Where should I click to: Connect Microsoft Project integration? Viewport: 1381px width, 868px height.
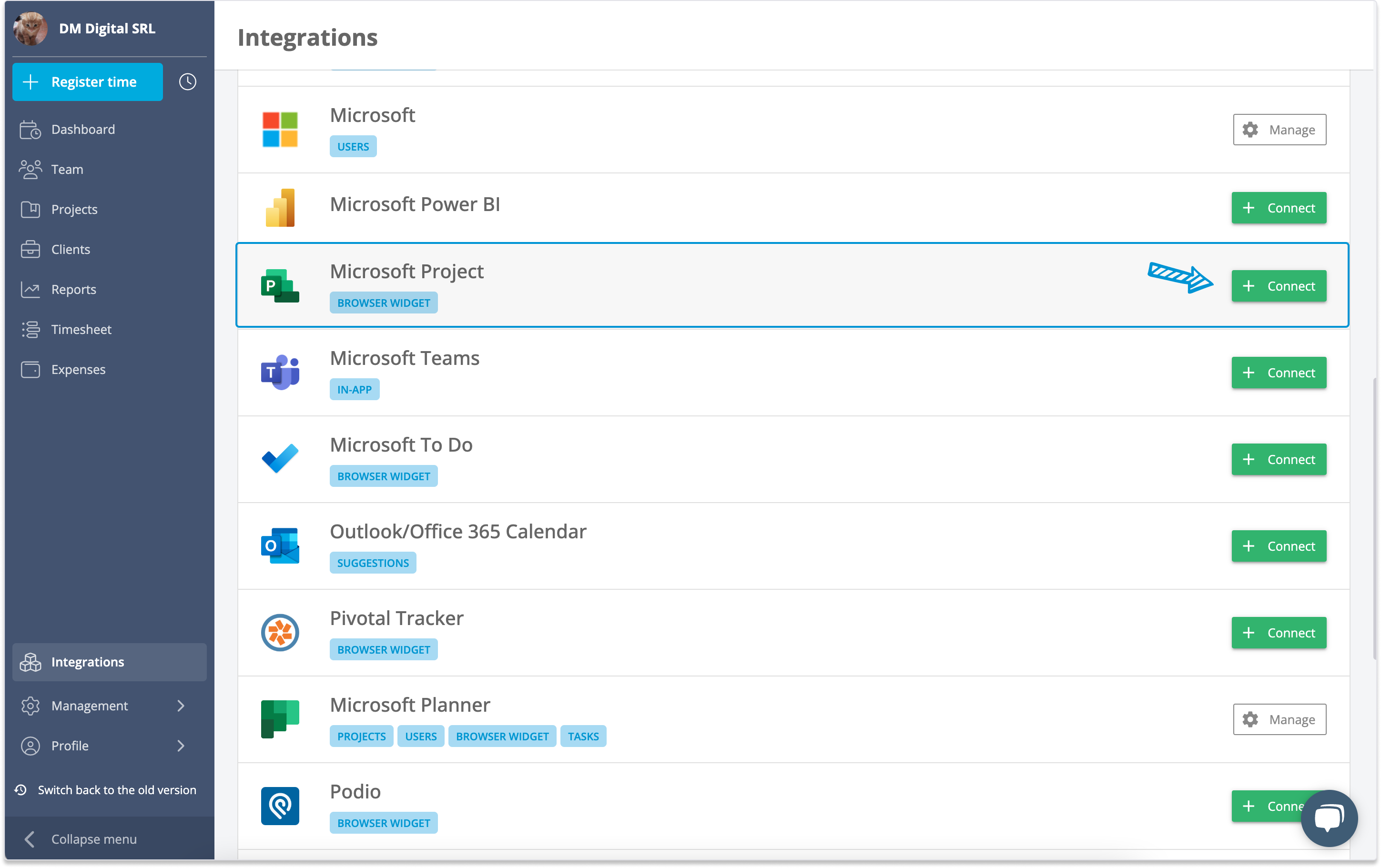coord(1279,285)
